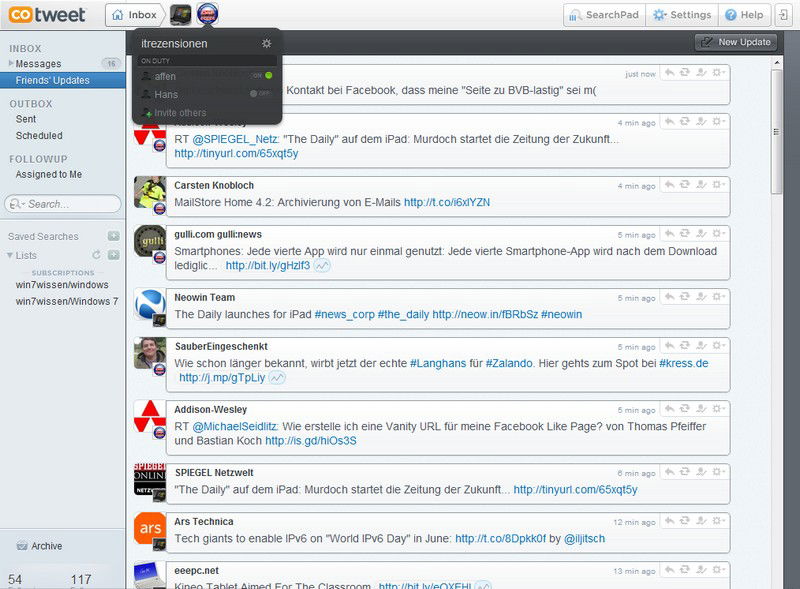Open the http://t.co/i6xlYZN link

447,202
